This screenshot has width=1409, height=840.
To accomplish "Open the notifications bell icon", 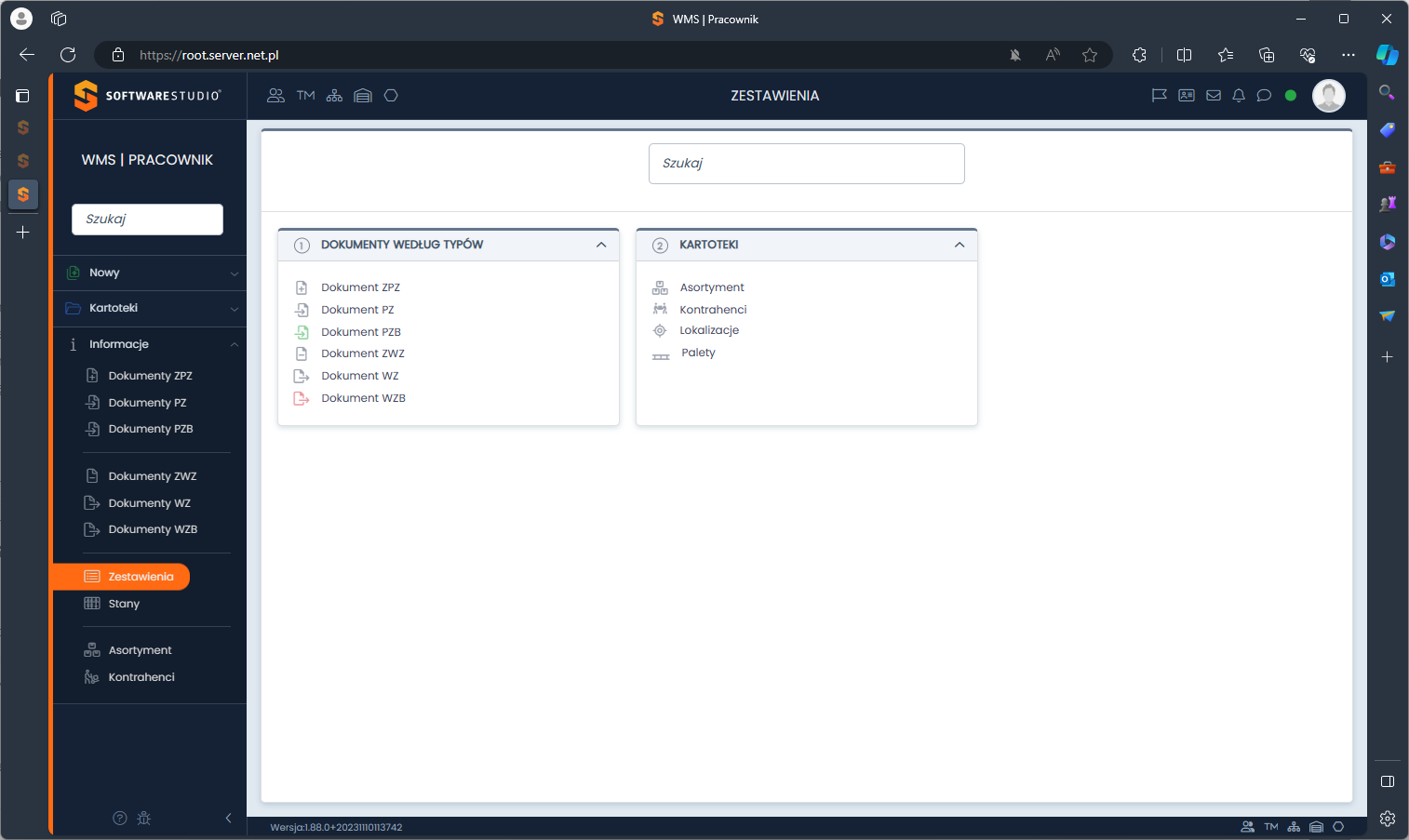I will 1239,95.
